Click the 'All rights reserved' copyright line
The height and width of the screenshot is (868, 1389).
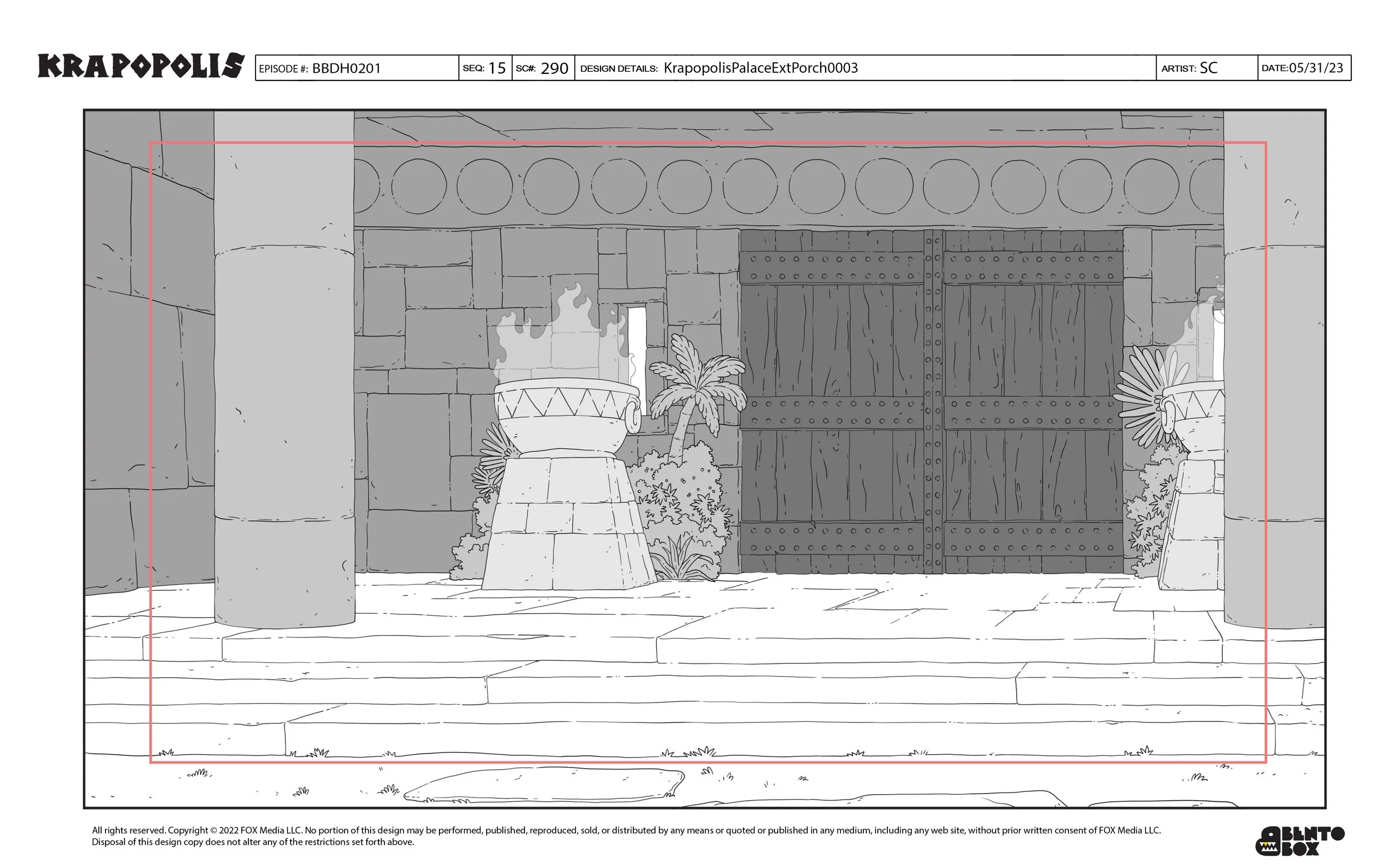[626, 830]
